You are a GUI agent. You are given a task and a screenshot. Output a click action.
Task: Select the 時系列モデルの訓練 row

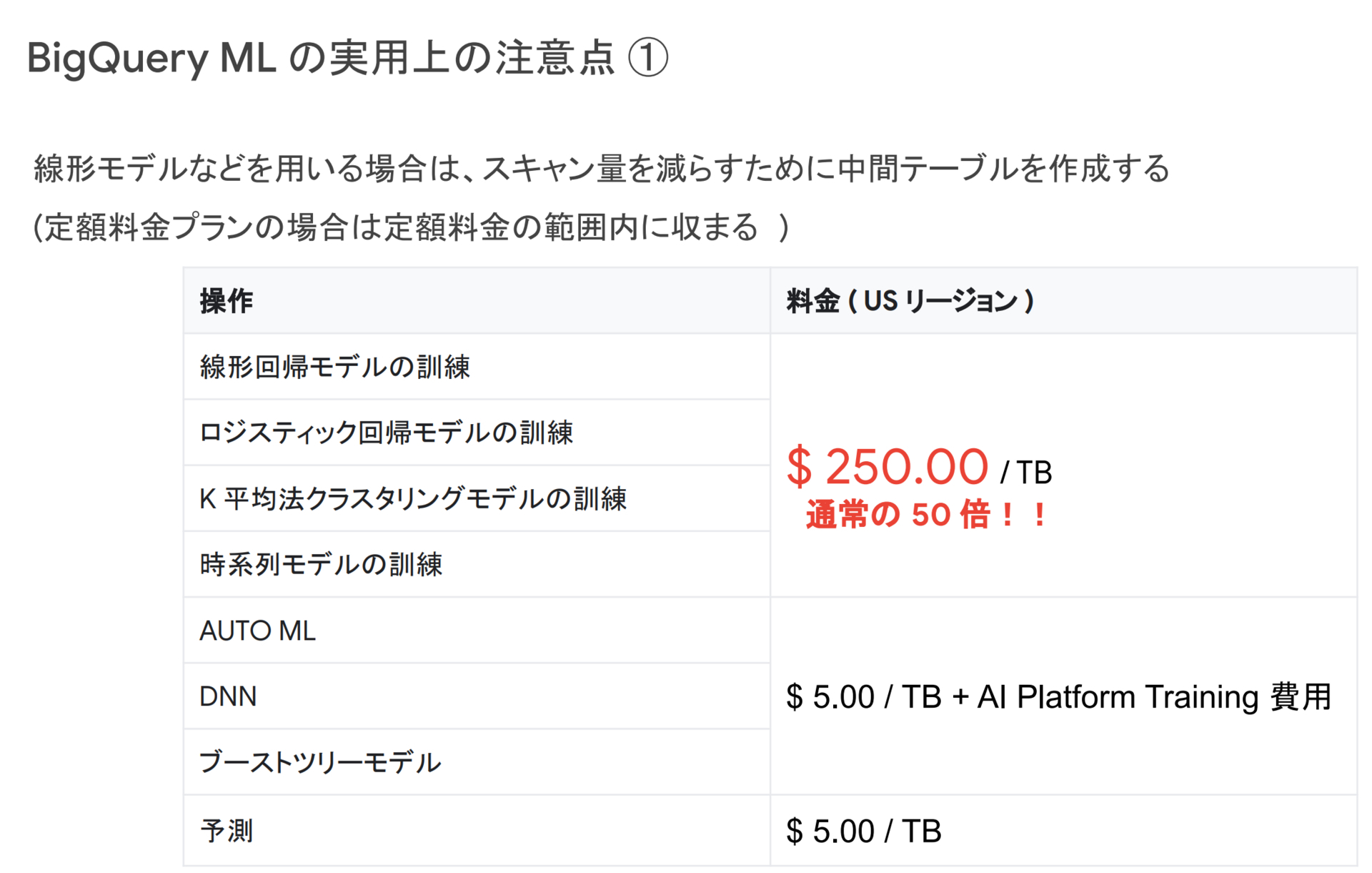[477, 564]
